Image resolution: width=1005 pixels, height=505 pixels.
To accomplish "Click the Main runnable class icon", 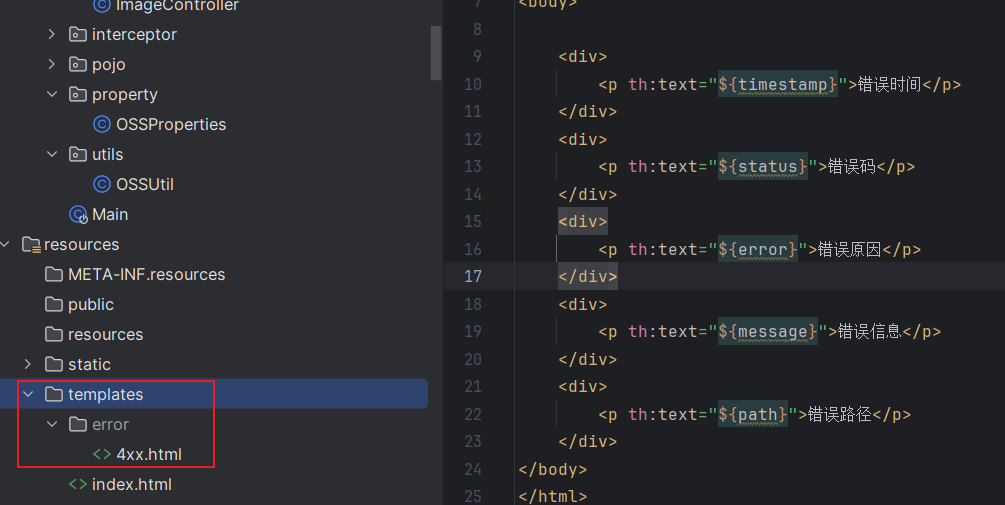I will point(78,215).
